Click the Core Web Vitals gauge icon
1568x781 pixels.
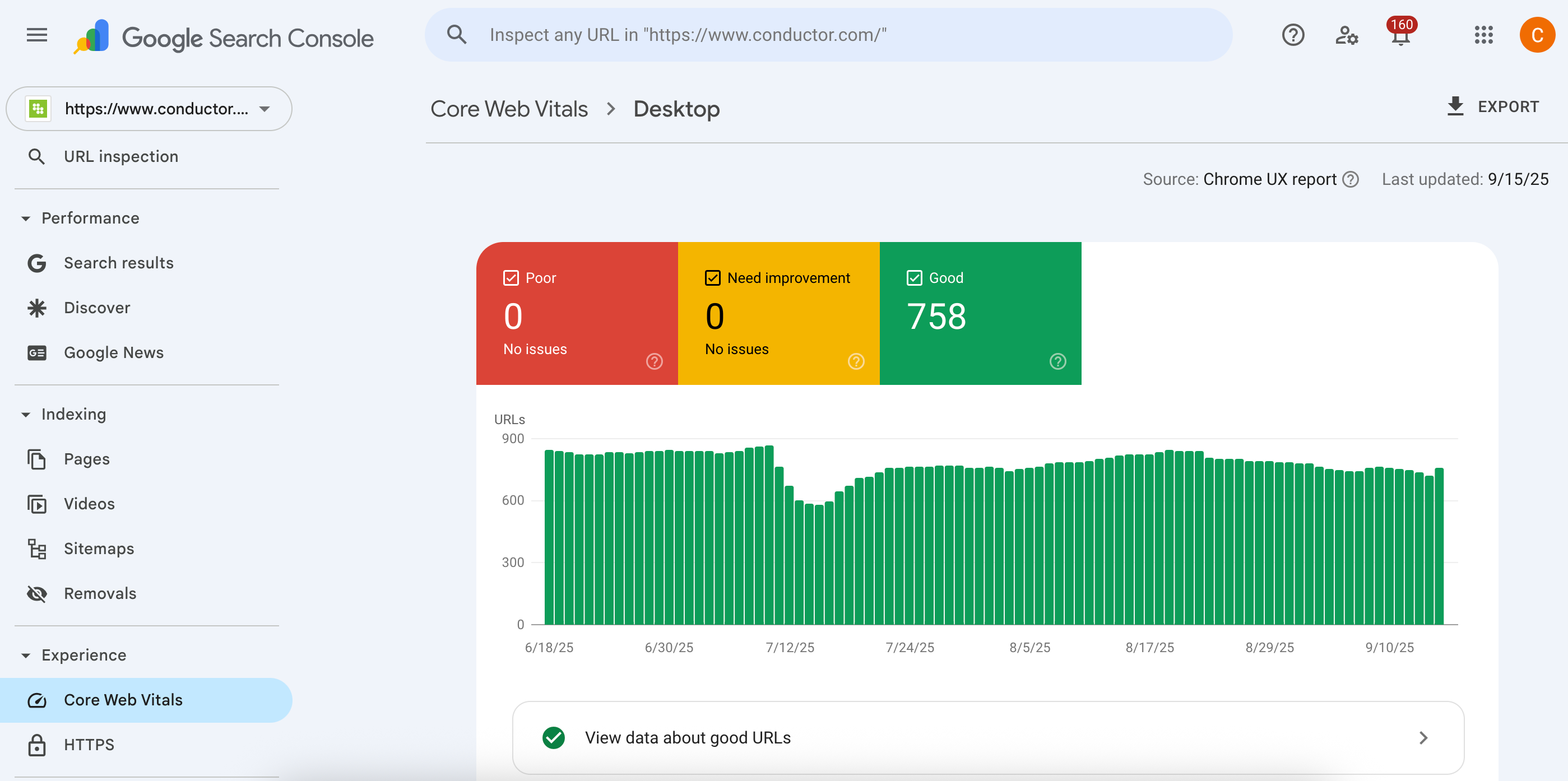coord(36,700)
